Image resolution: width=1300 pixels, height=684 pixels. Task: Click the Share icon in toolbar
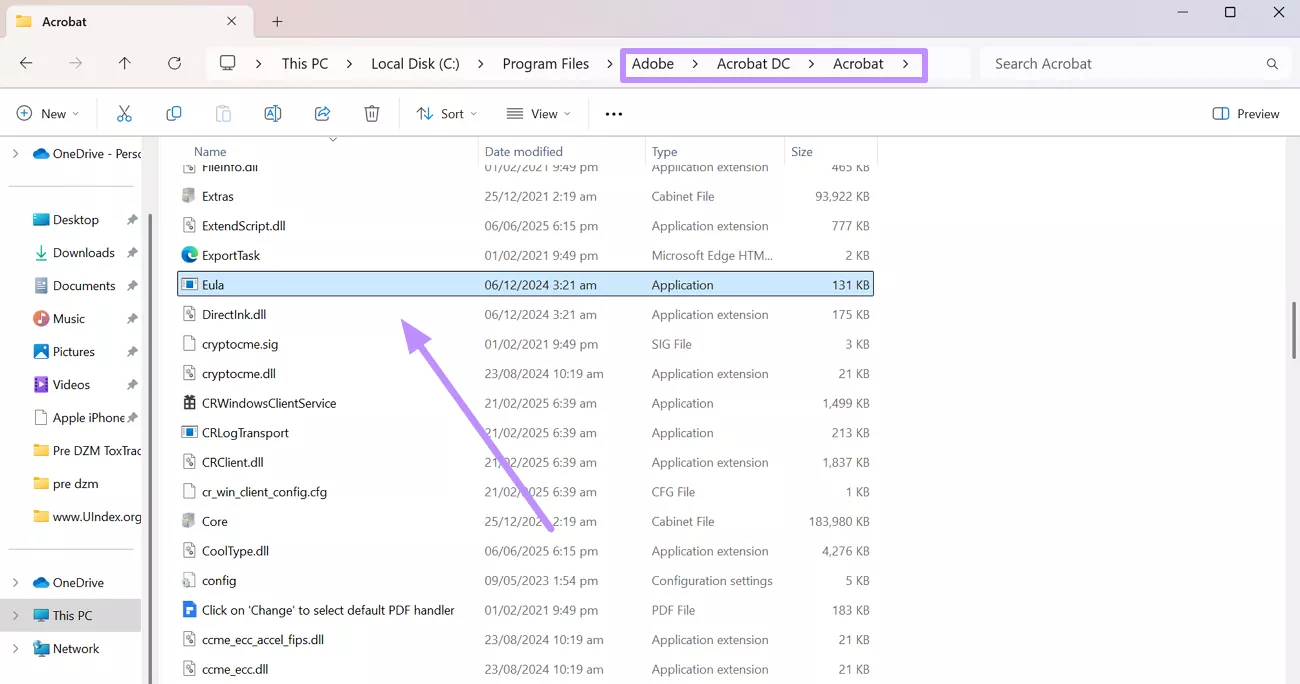pos(322,114)
